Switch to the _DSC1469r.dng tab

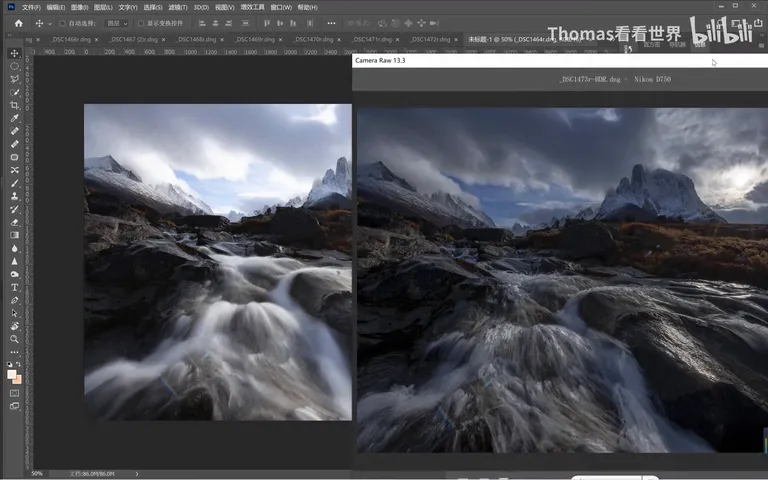[x=255, y=39]
